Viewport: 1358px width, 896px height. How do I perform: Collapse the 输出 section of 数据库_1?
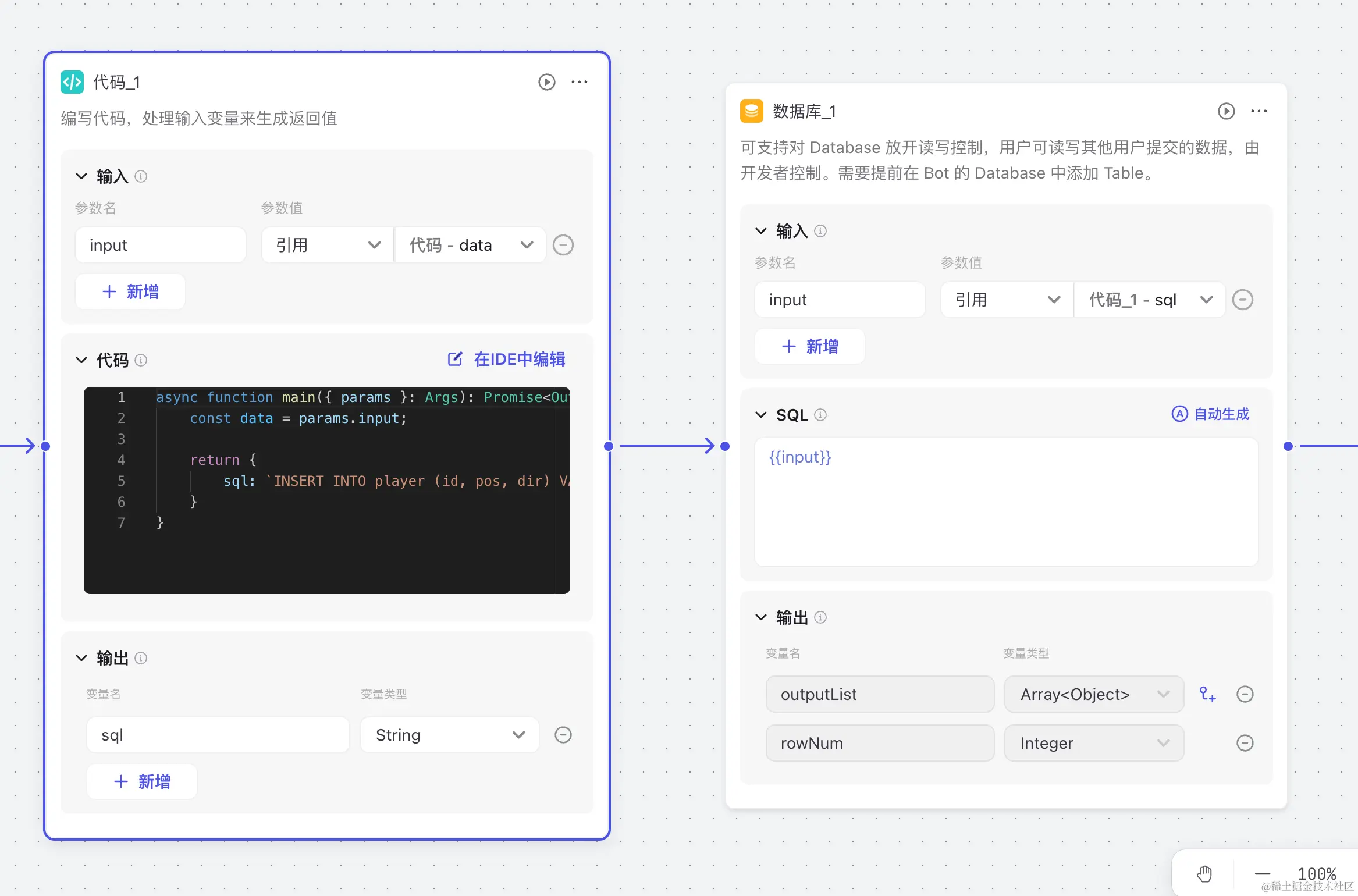tap(761, 617)
